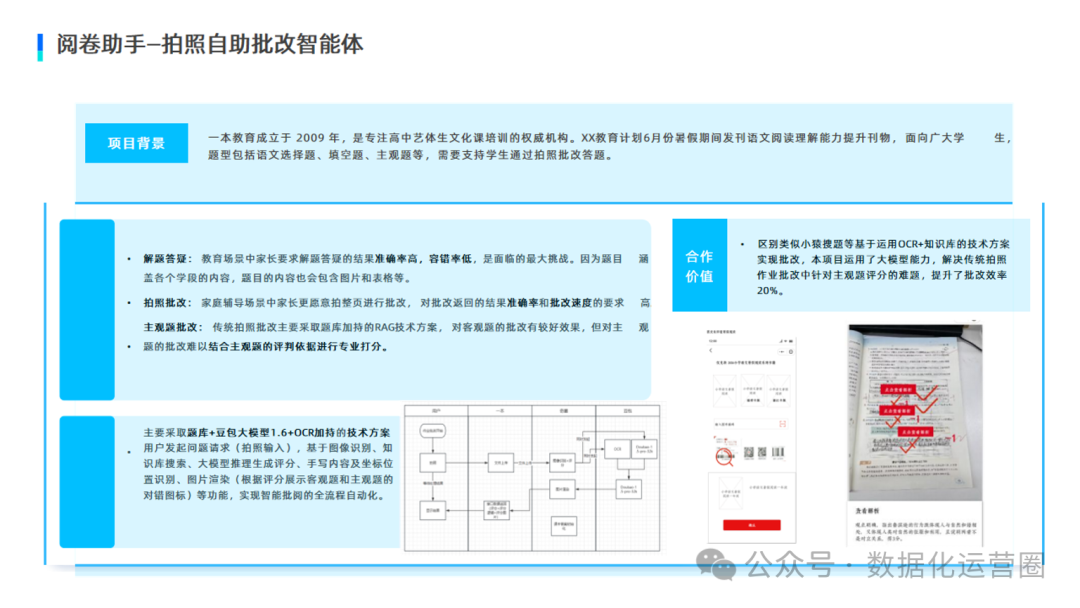Tap the back arrow in phone mockup
1080x608 pixels.
[x=711, y=350]
